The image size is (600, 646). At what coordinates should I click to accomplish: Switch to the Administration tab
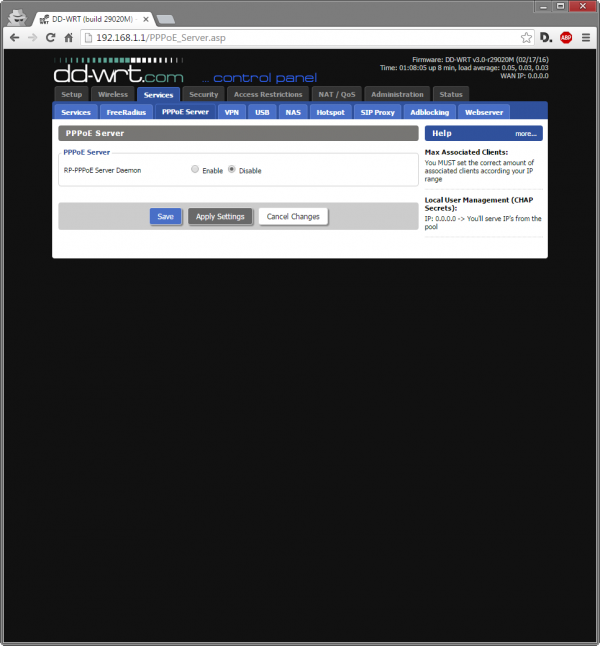(x=397, y=94)
